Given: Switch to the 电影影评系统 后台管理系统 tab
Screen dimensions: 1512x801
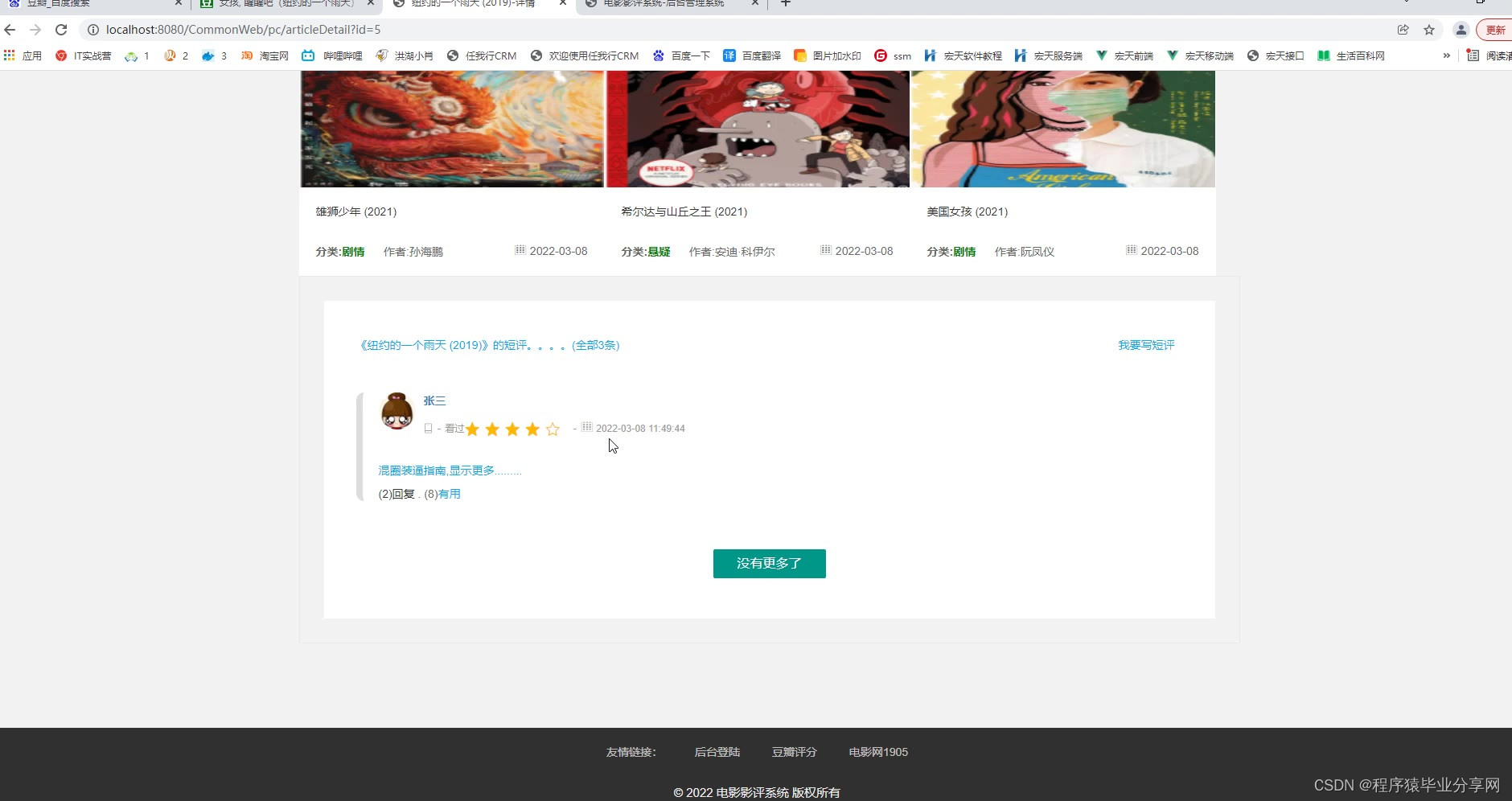Looking at the screenshot, I should [x=672, y=4].
